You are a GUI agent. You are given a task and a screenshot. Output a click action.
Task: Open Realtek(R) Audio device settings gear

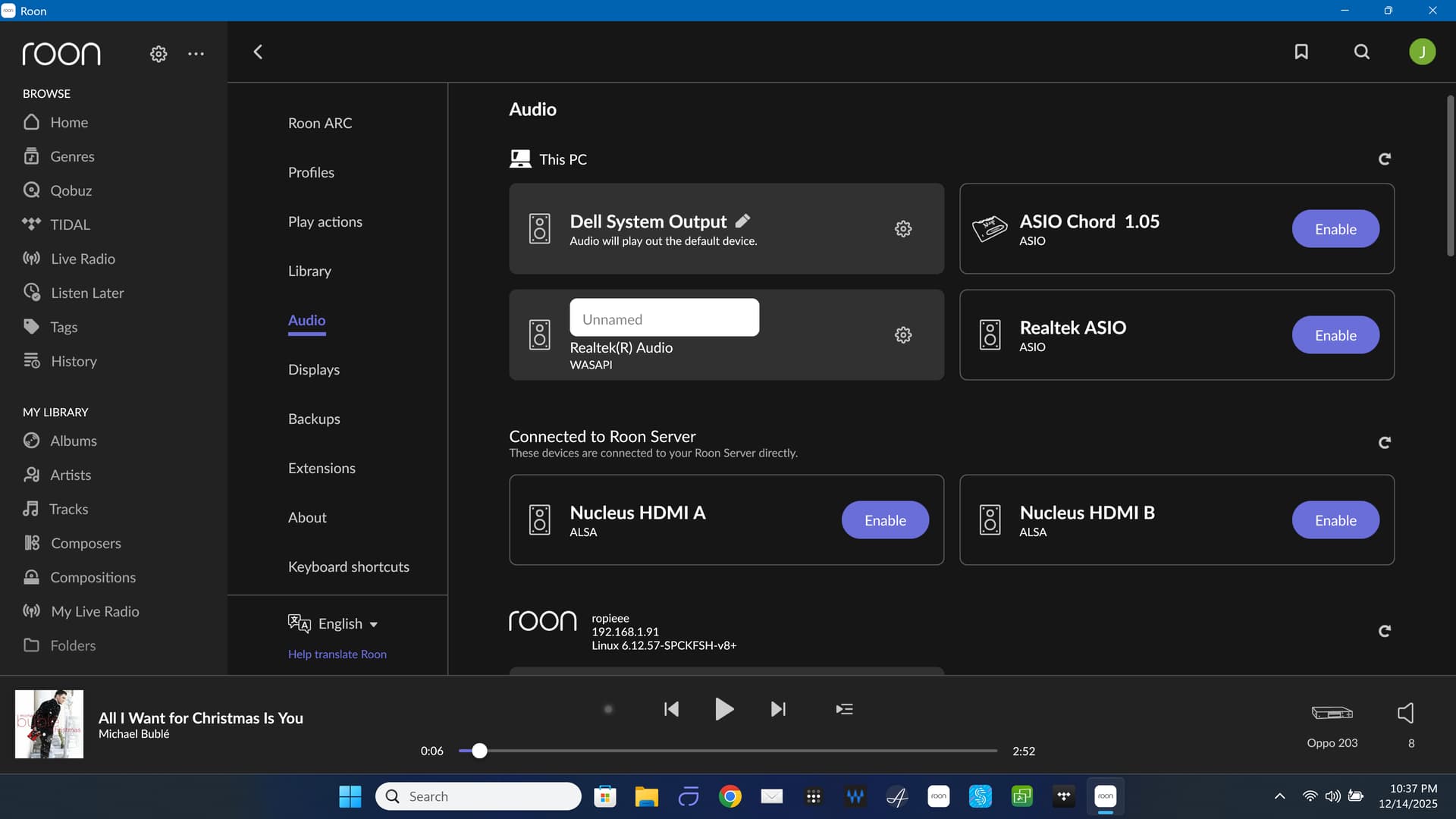tap(902, 334)
